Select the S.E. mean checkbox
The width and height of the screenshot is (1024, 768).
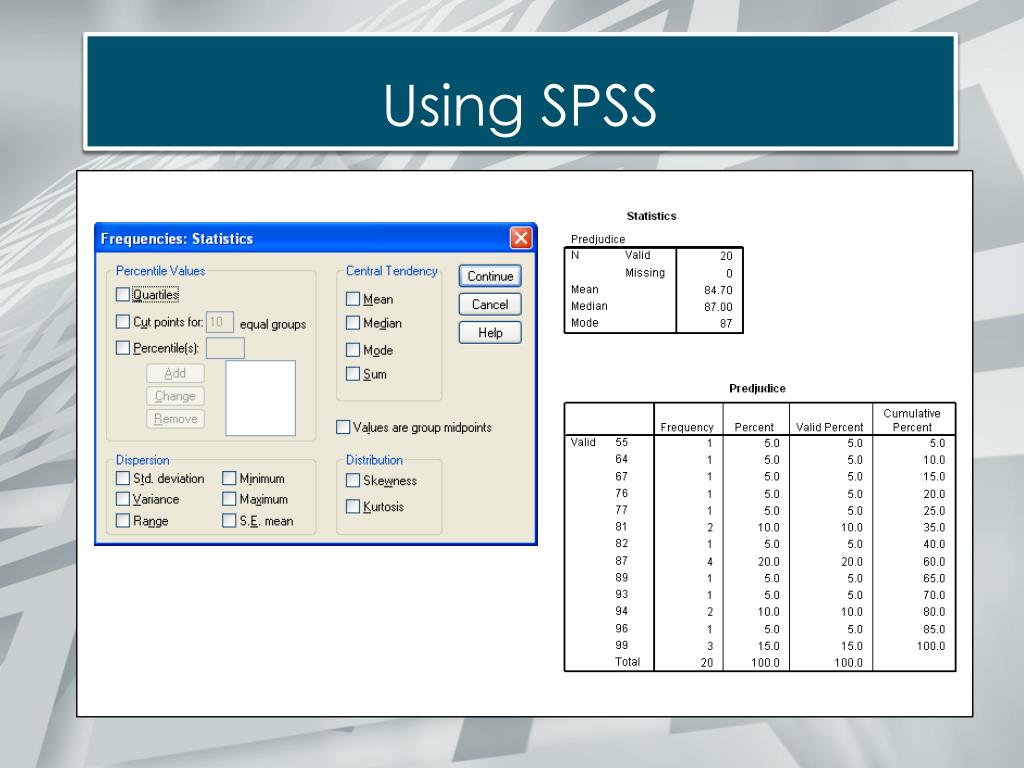pos(229,520)
